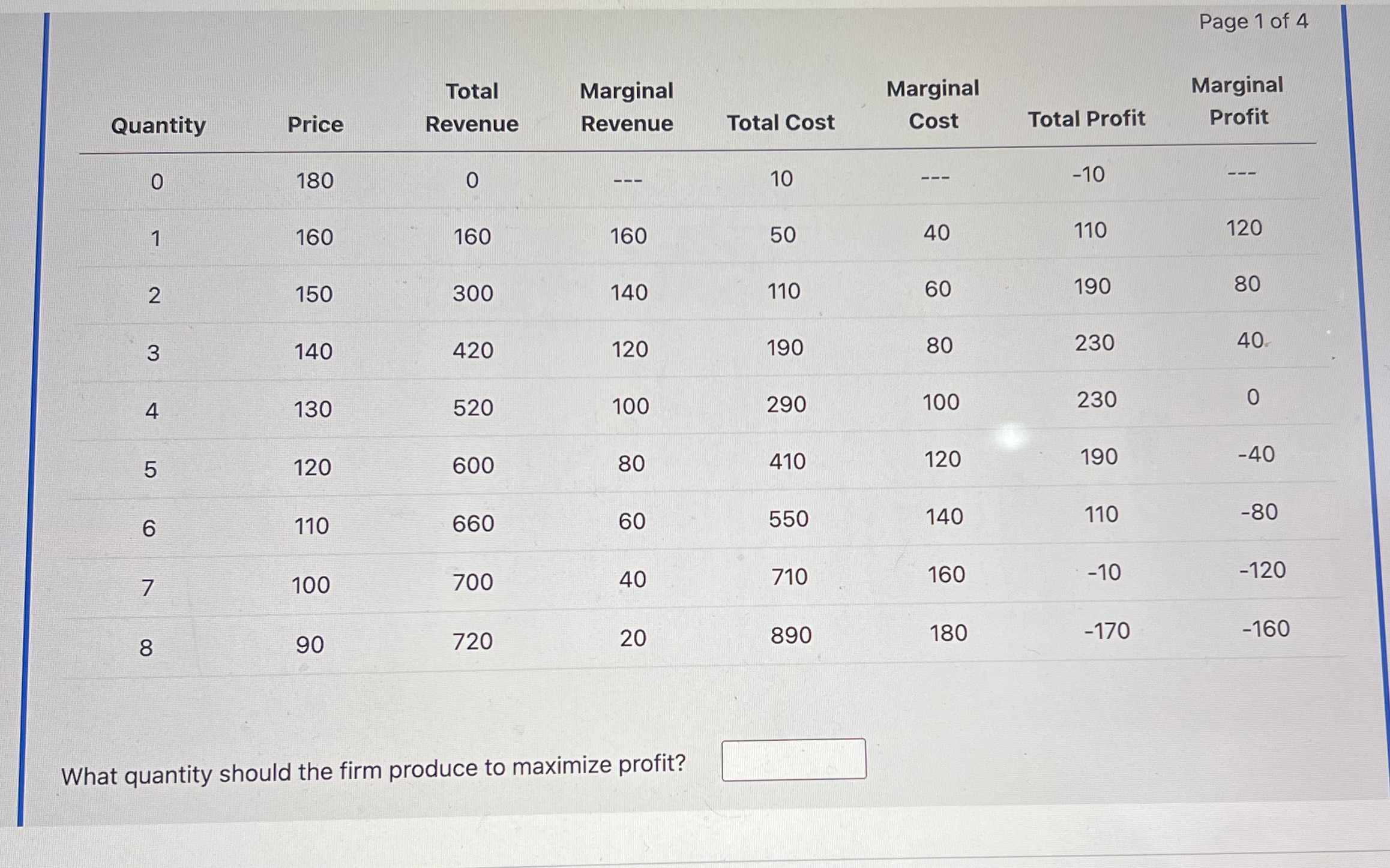Select the marginal revenue 160 cell

[x=628, y=236]
